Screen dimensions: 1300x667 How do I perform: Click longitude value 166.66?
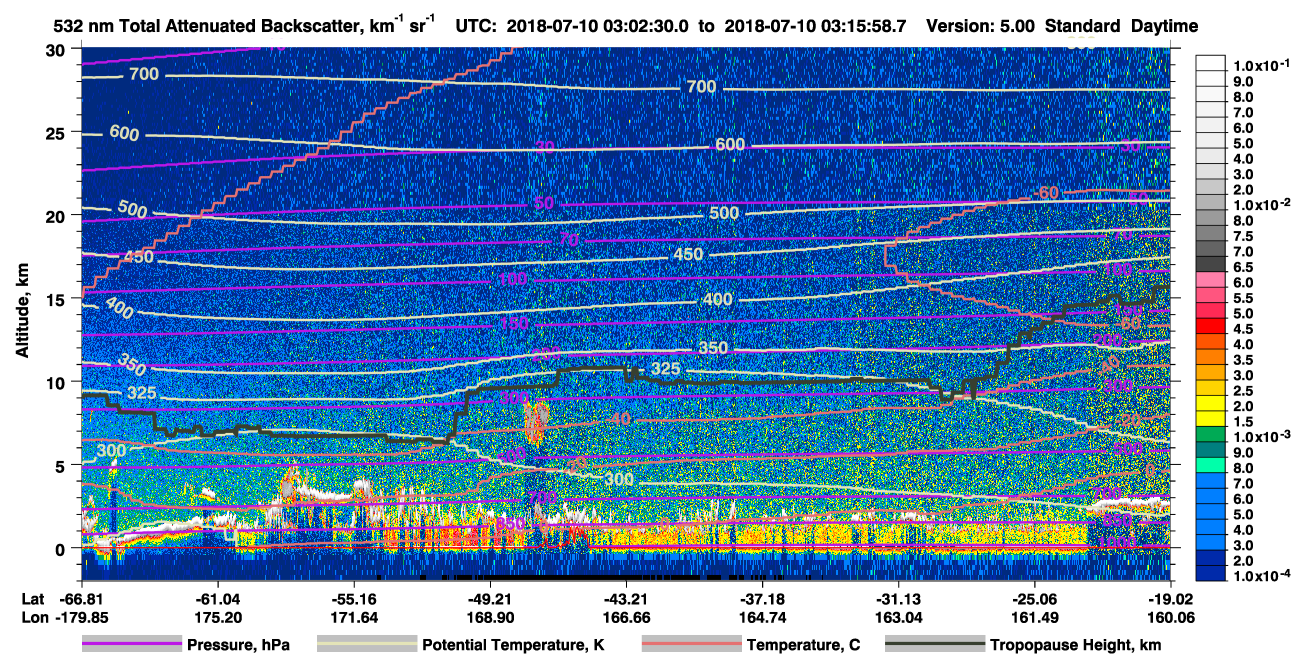pyautogui.click(x=626, y=617)
